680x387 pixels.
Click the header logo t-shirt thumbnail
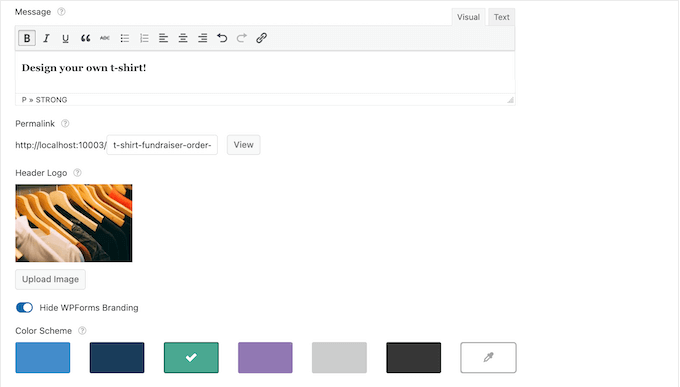click(74, 223)
